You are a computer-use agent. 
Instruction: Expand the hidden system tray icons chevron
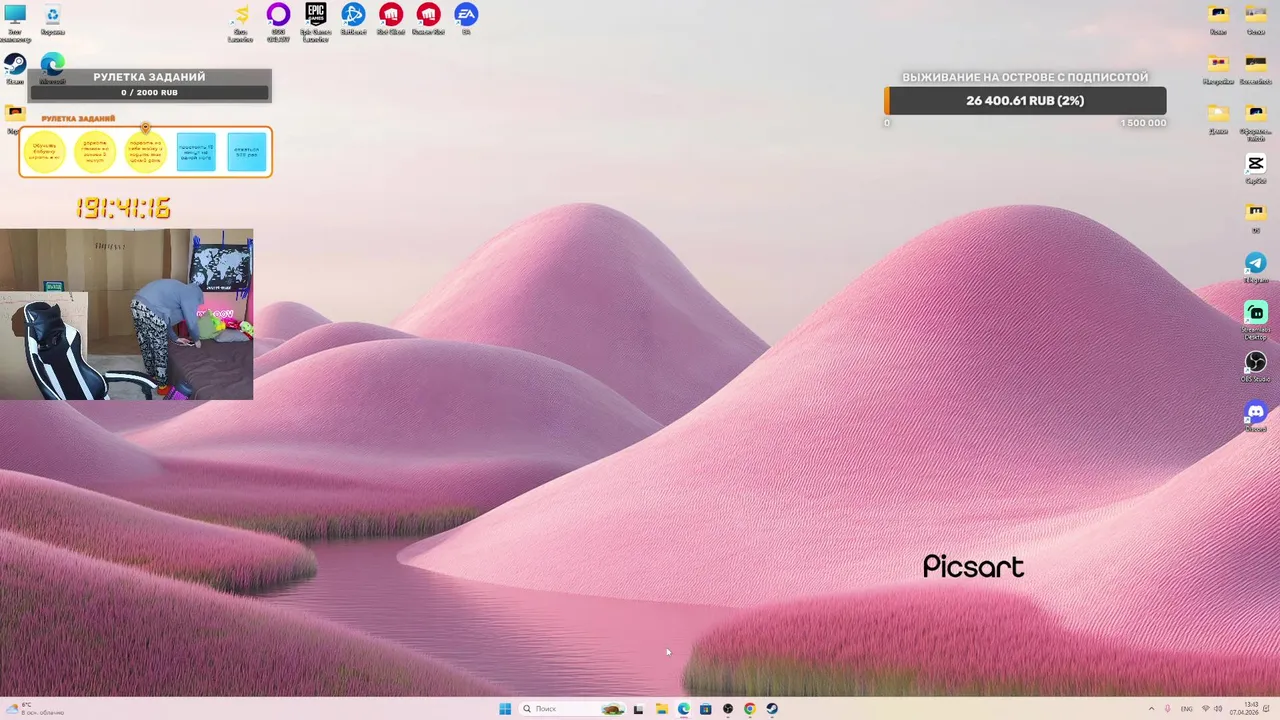[1151, 709]
